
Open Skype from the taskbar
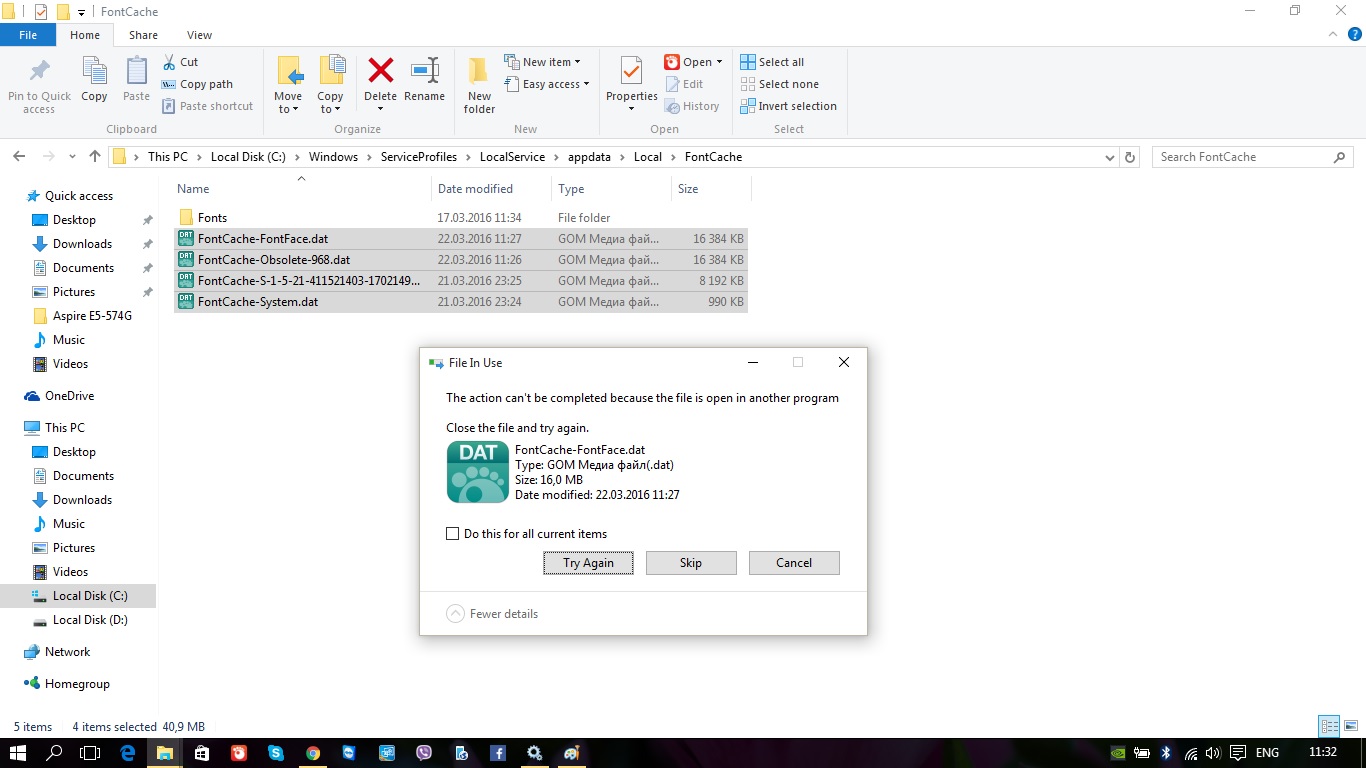click(x=276, y=753)
